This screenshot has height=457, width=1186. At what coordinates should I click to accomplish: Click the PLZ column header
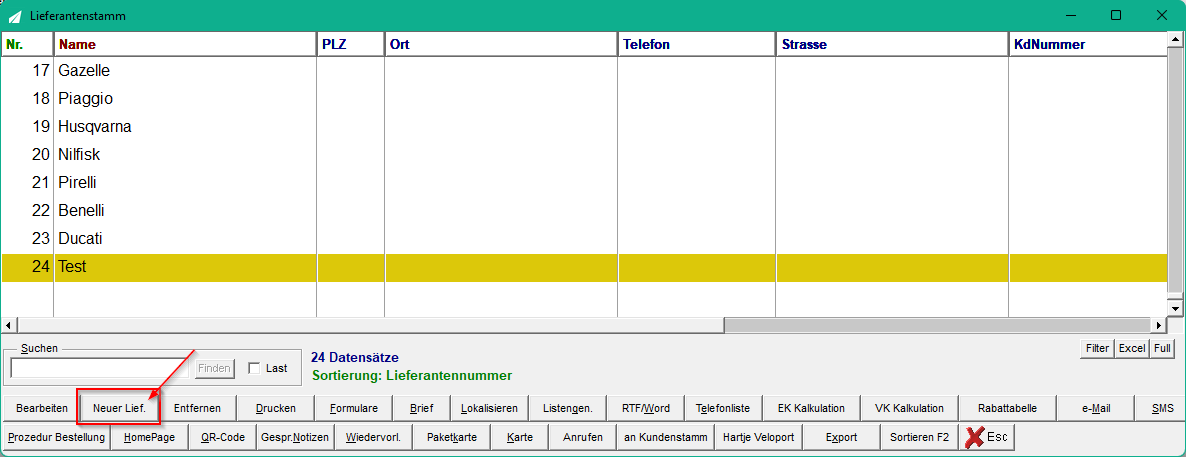pos(350,44)
